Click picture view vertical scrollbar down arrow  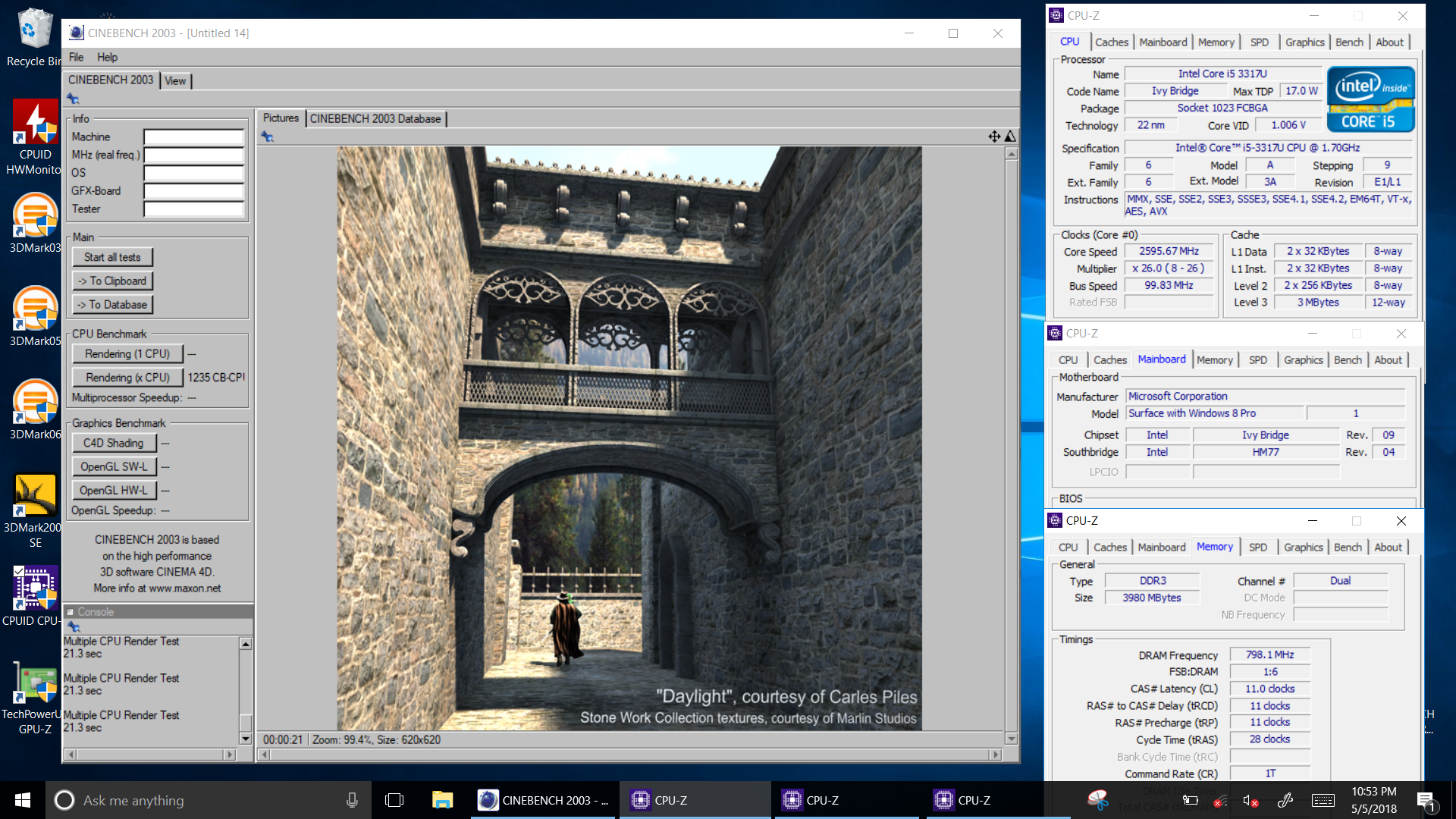(x=1011, y=739)
